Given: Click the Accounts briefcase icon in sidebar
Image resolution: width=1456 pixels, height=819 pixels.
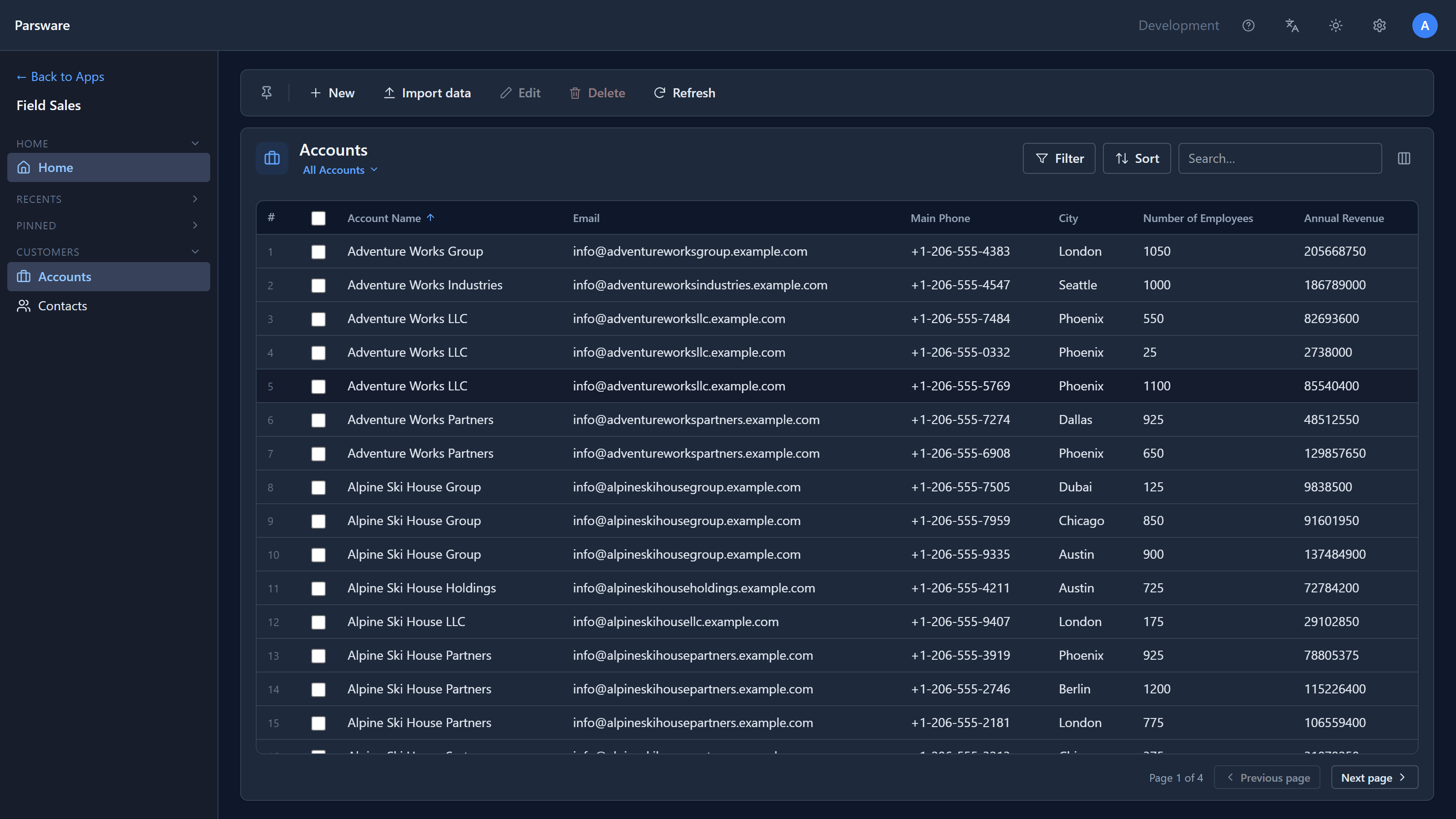Looking at the screenshot, I should pos(24,276).
